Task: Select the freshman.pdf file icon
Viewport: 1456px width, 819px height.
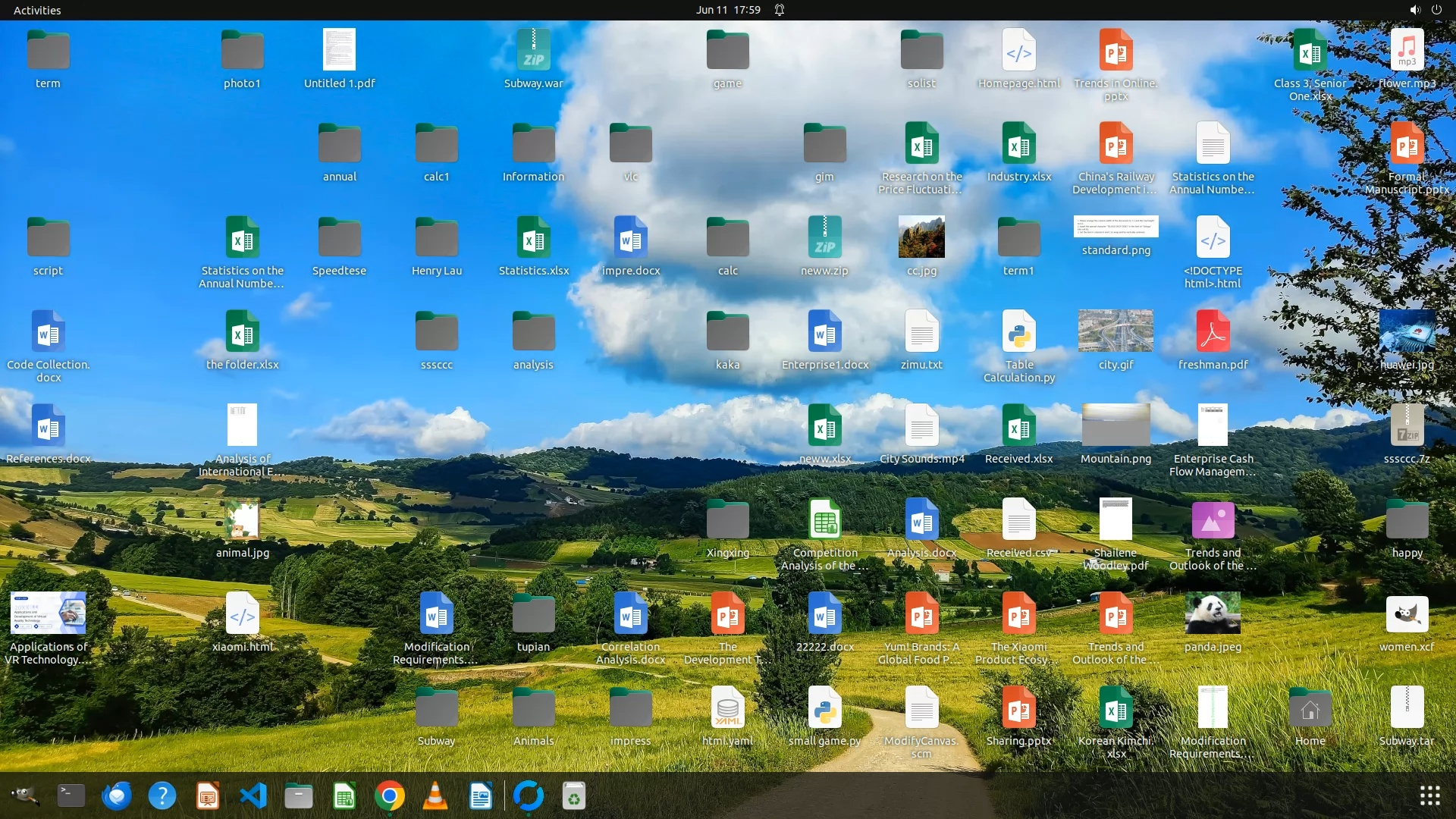Action: pyautogui.click(x=1213, y=331)
